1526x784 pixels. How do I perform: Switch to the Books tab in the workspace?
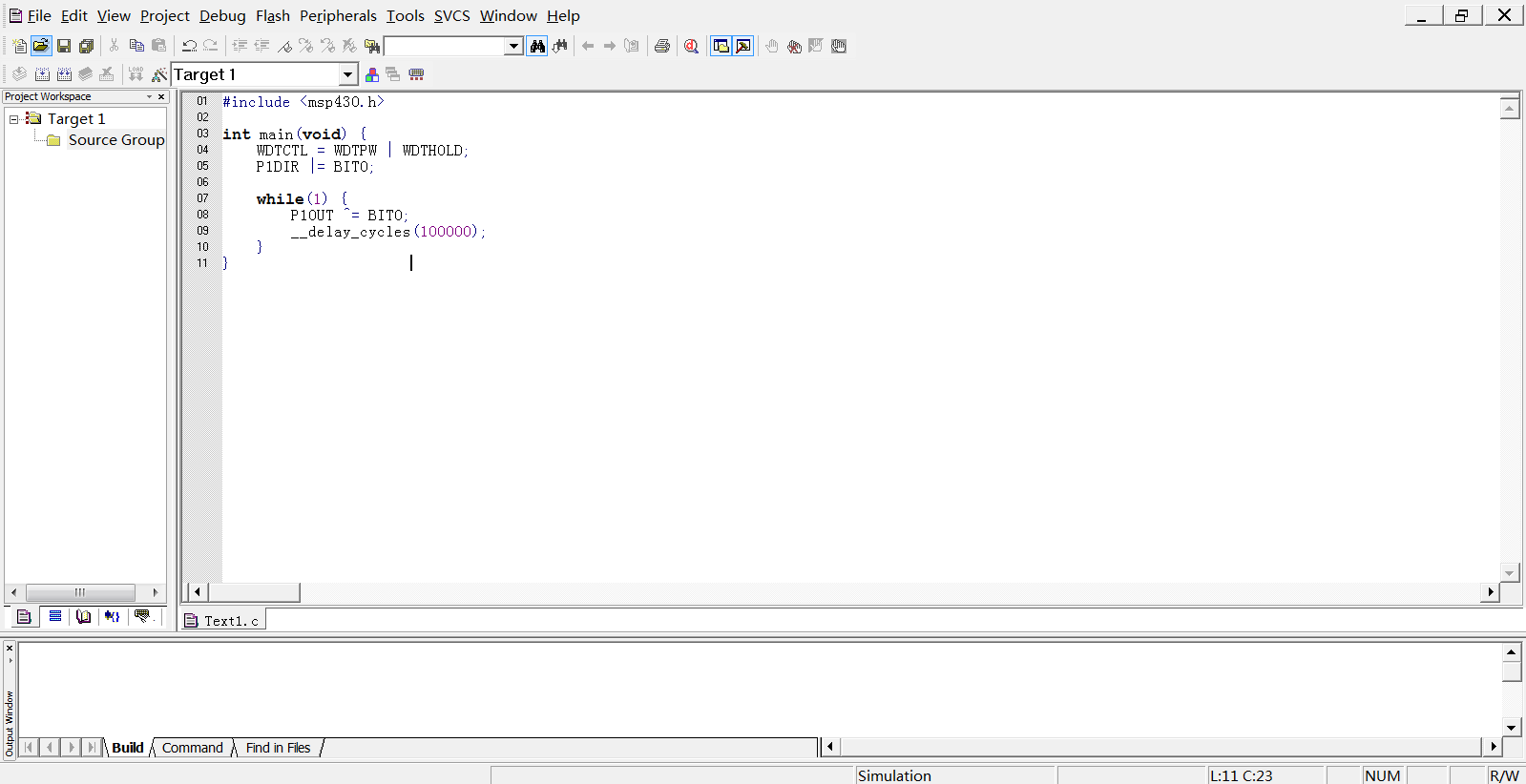click(84, 617)
